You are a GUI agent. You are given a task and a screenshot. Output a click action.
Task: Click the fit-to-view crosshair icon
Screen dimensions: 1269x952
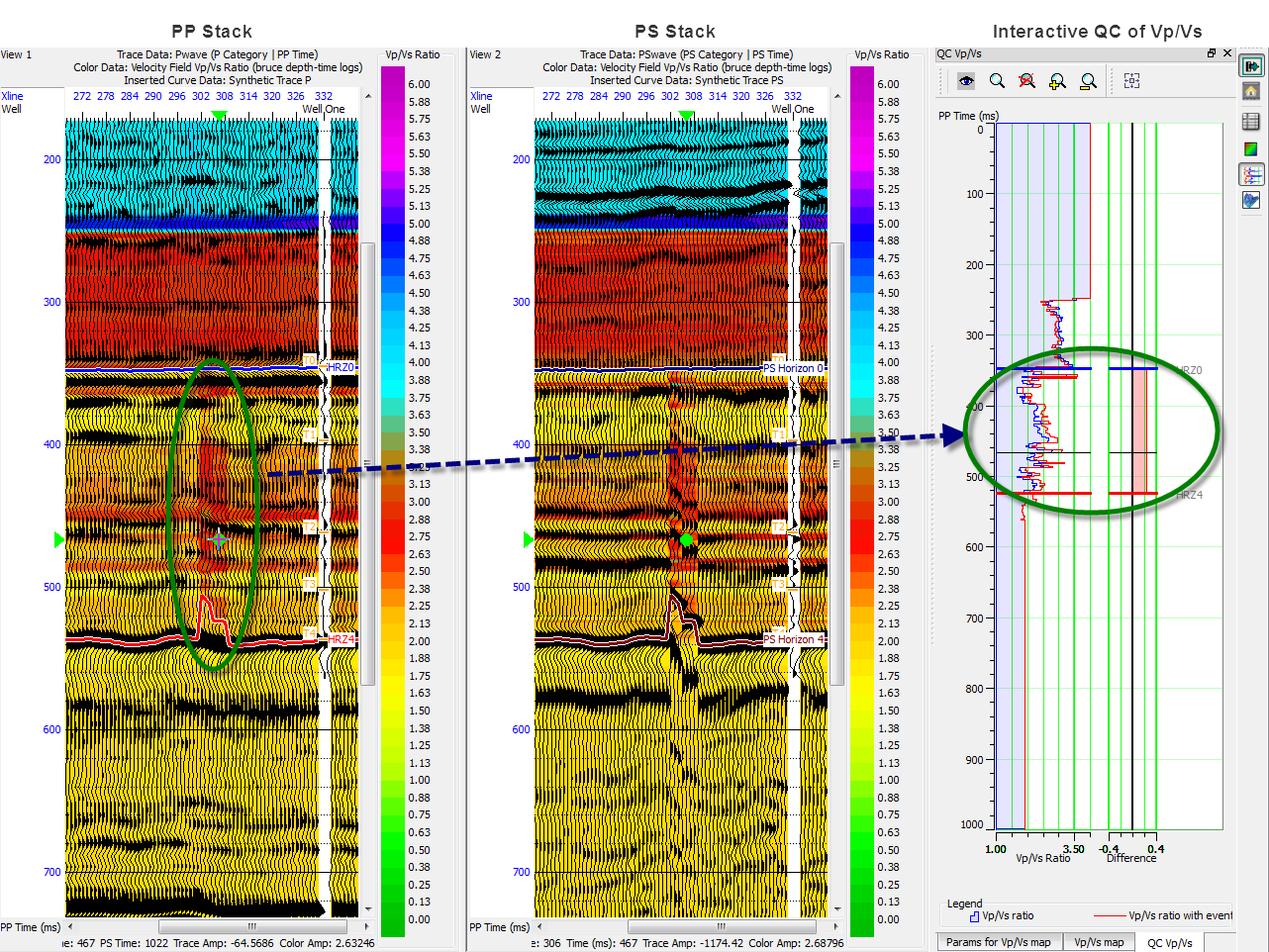click(x=1130, y=81)
